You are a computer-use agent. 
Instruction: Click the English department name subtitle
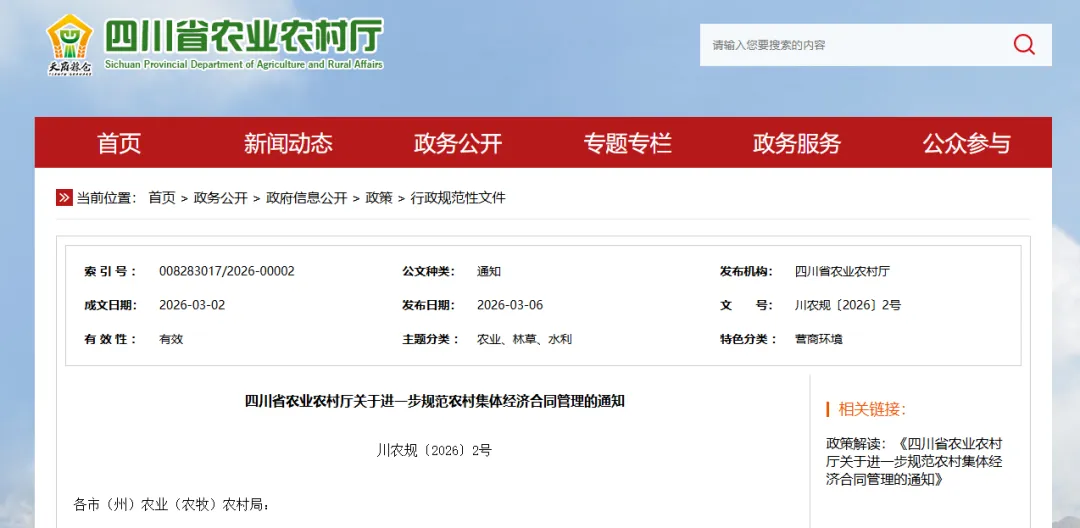pyautogui.click(x=244, y=65)
